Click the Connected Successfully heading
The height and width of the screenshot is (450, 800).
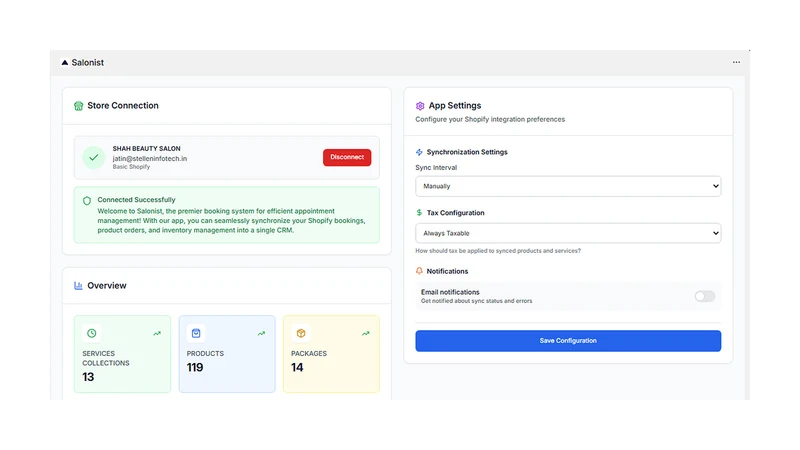point(136,199)
